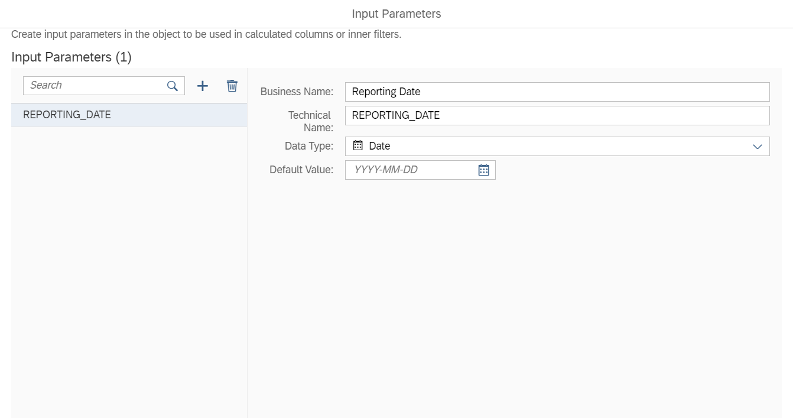
Task: Click the Technical Name label
Action: click(x=310, y=121)
